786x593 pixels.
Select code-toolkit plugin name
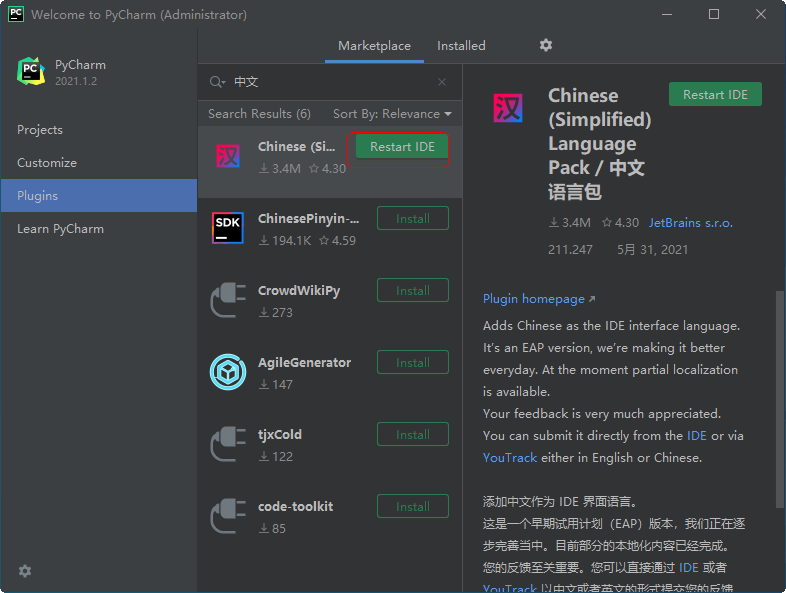[x=295, y=506]
